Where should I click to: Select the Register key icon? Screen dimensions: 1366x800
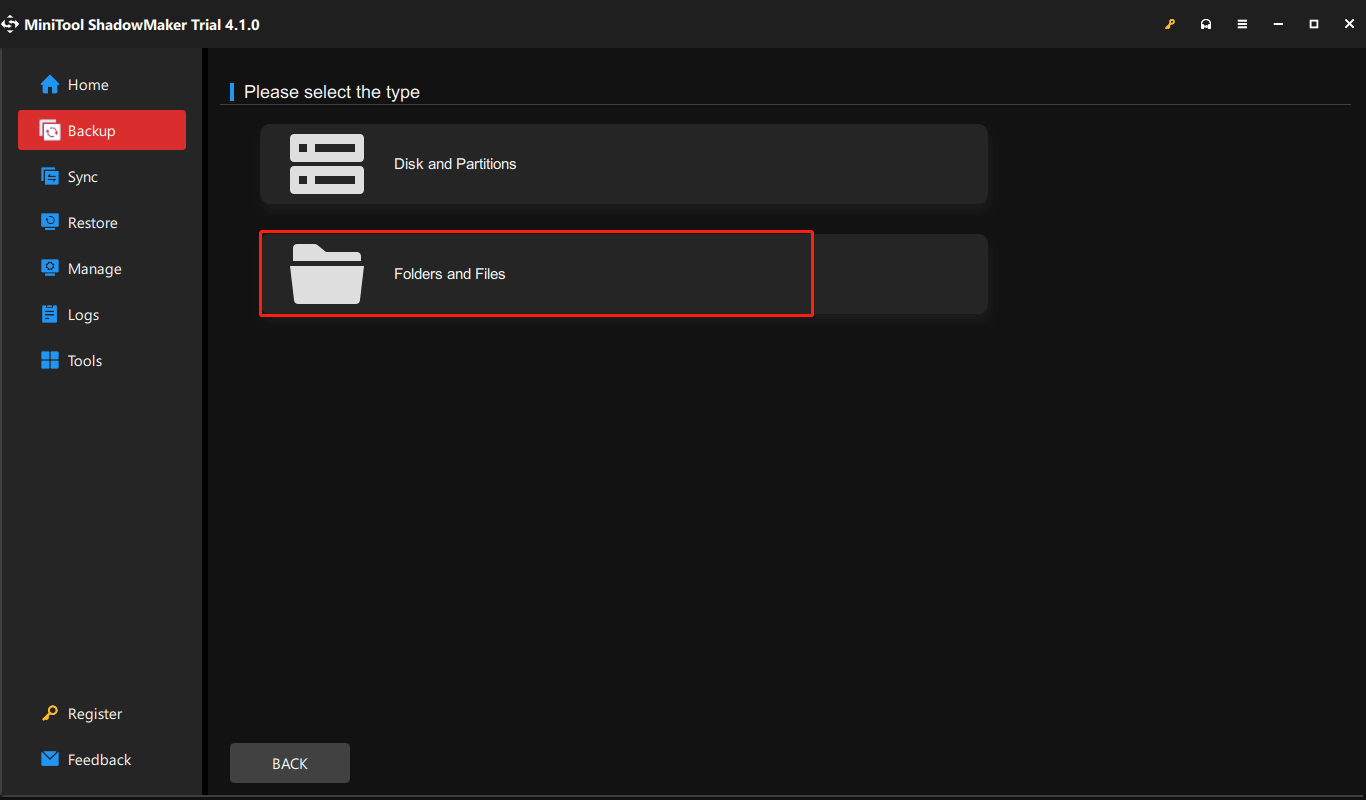tap(49, 713)
